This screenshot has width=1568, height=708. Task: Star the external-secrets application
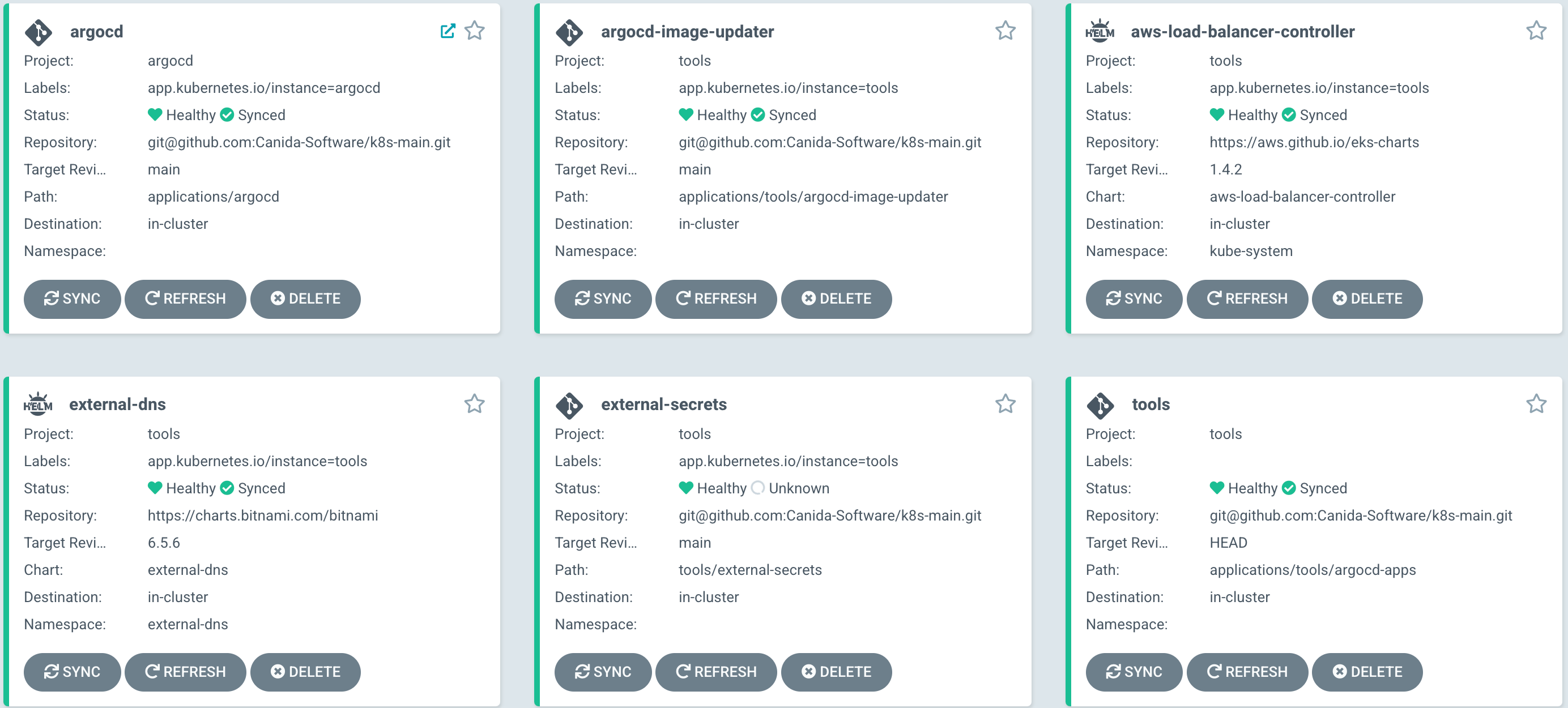pyautogui.click(x=1005, y=404)
